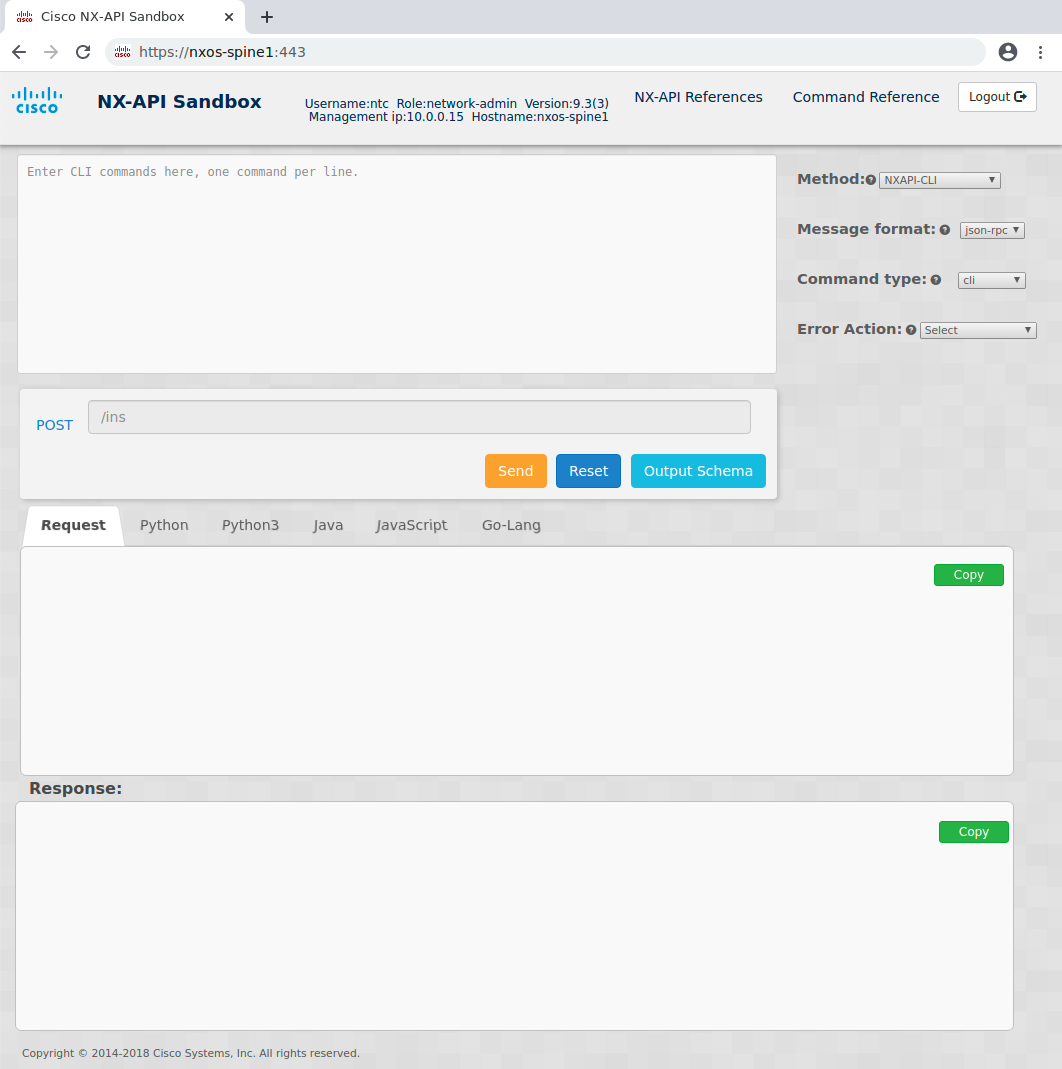
Task: Copy the Response output
Action: pyautogui.click(x=973, y=831)
